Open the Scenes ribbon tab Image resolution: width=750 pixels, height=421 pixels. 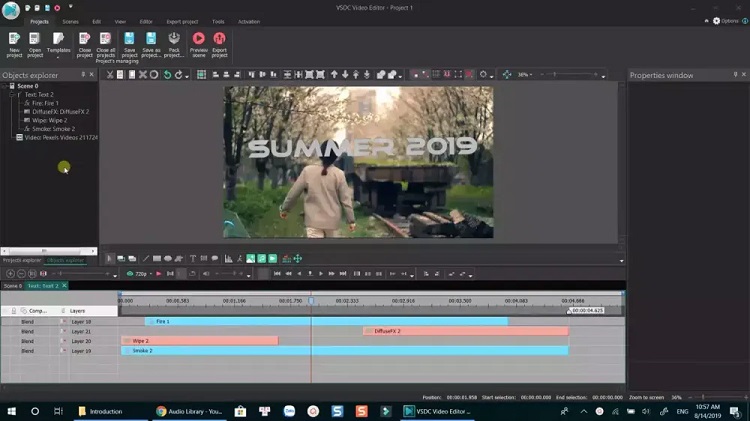tap(70, 22)
